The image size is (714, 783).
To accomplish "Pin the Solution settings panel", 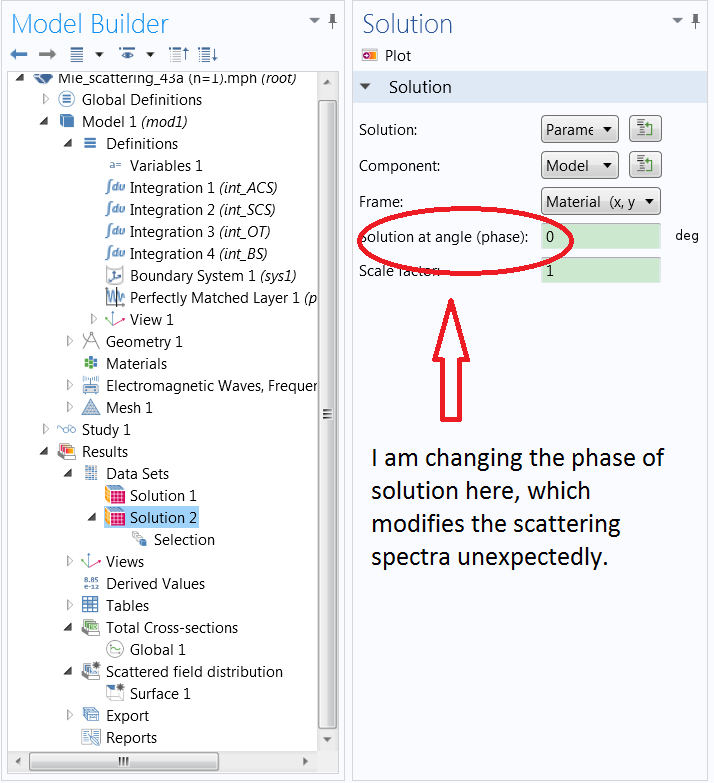I will click(697, 20).
